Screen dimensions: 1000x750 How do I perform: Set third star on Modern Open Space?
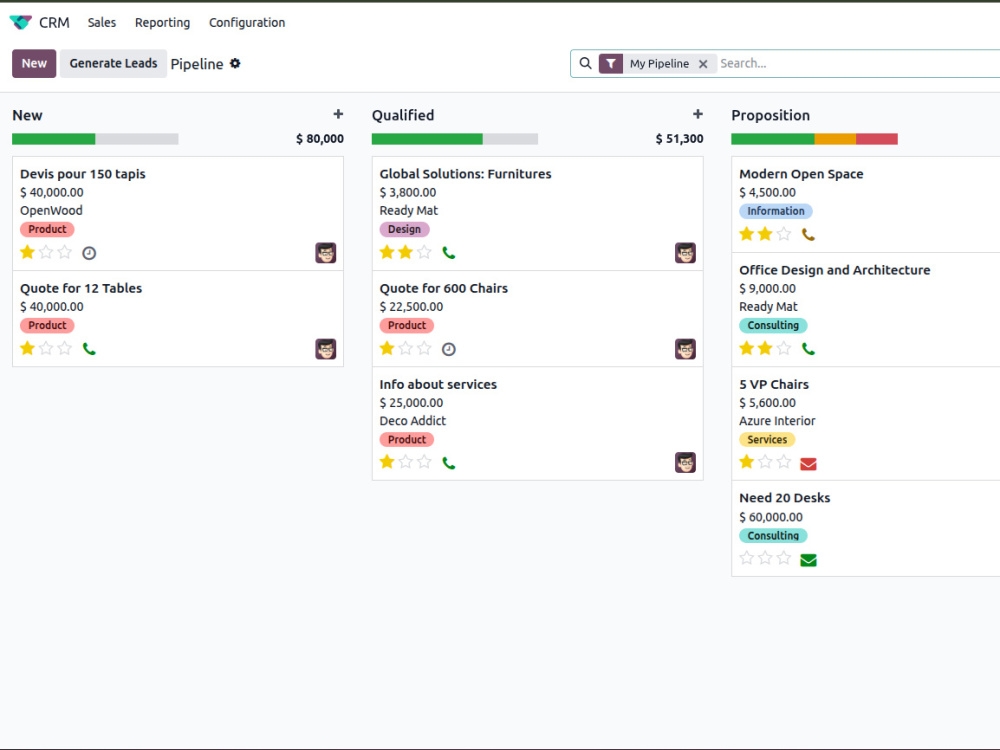784,234
